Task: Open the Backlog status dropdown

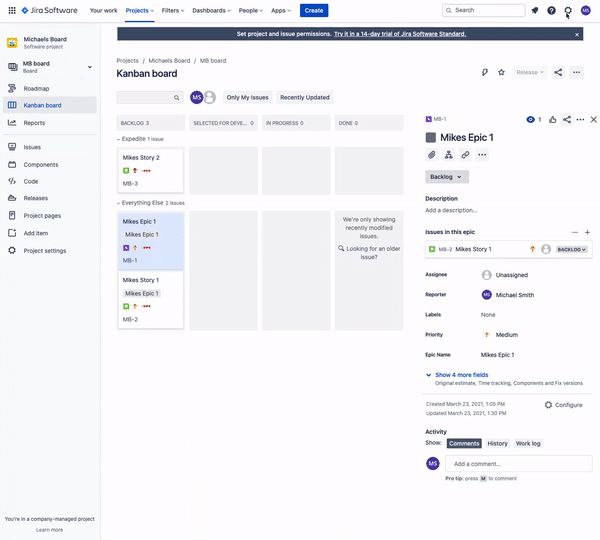Action: [x=446, y=177]
